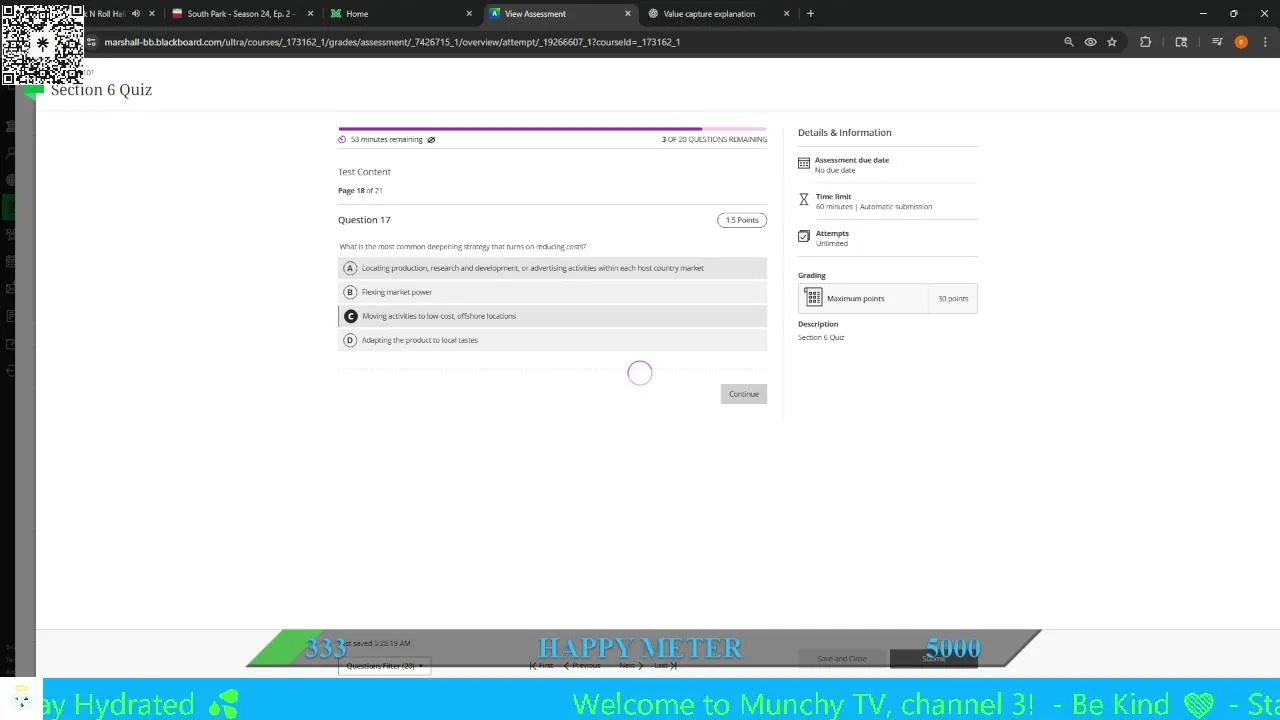Viewport: 1280px width, 720px height.
Task: Open the Chrome three-dot menu
Action: click(1264, 42)
